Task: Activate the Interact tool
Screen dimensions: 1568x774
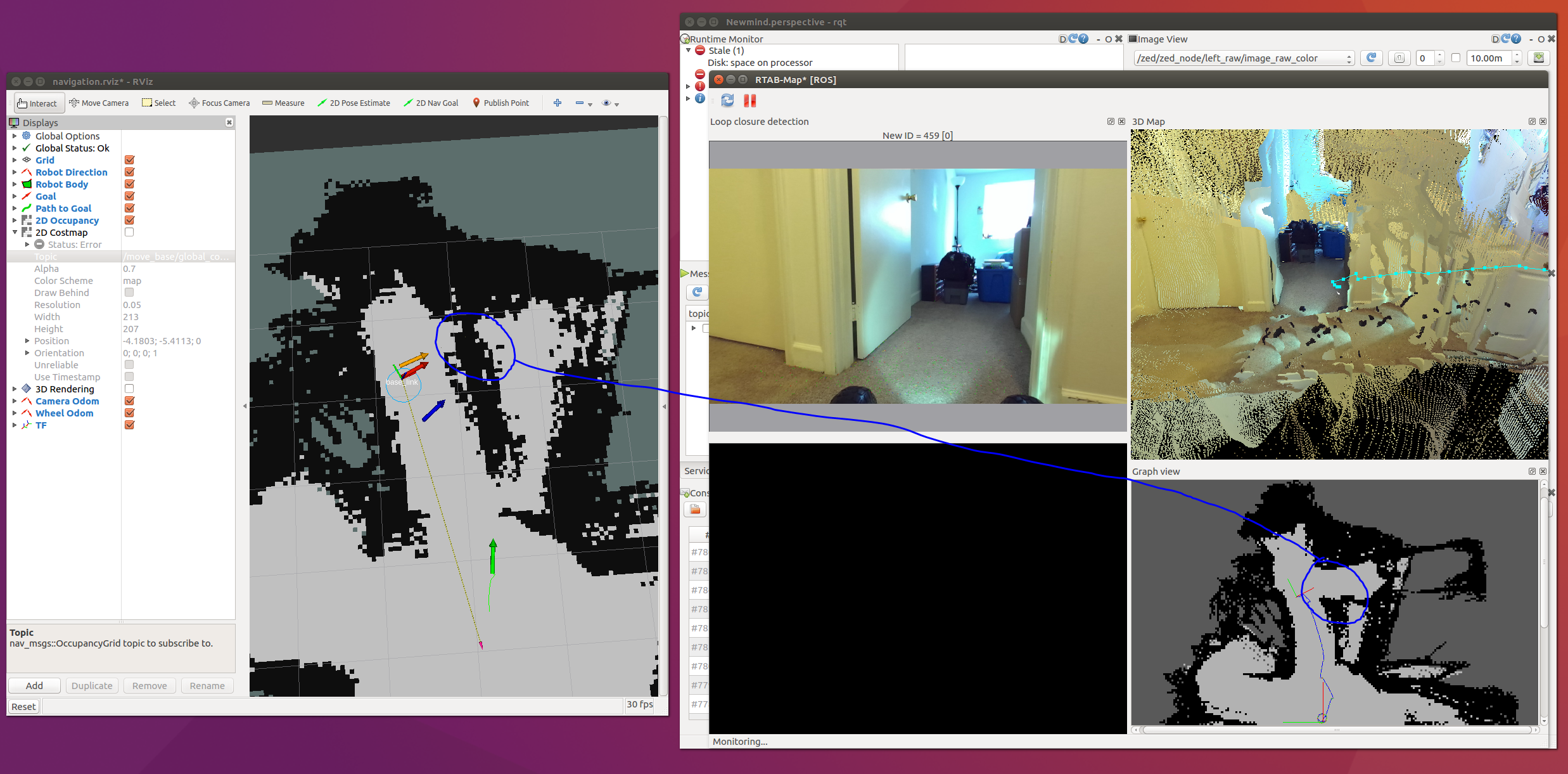Action: click(x=38, y=103)
